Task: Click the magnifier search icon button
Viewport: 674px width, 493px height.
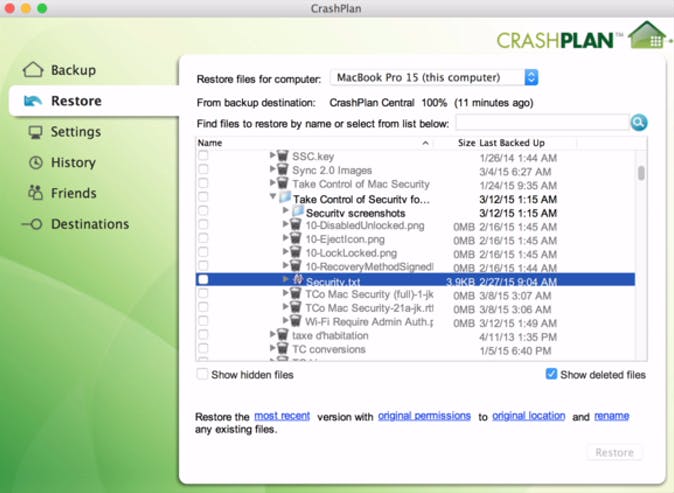Action: pos(639,122)
